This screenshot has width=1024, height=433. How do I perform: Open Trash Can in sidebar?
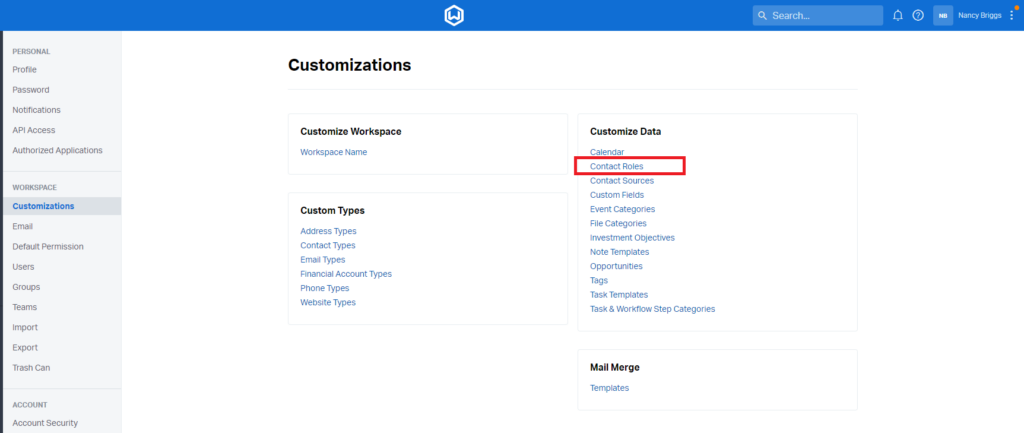tap(31, 368)
